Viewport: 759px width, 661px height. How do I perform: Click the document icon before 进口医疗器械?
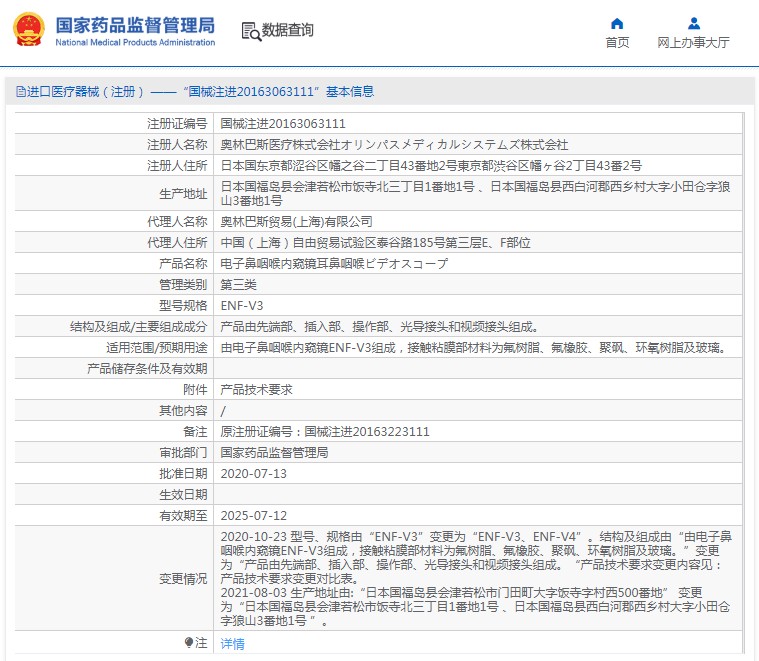point(20,91)
